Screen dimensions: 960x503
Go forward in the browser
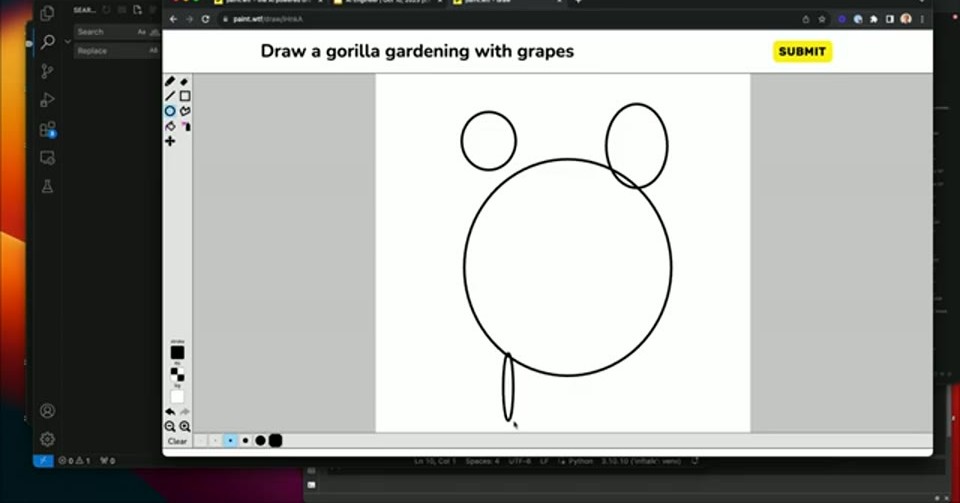tap(189, 19)
